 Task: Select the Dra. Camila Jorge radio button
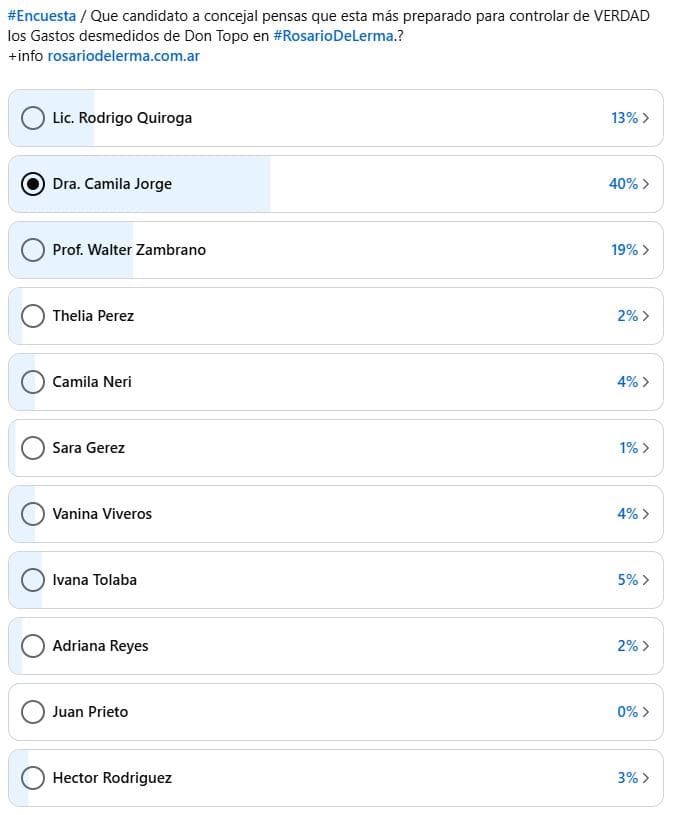click(x=33, y=184)
